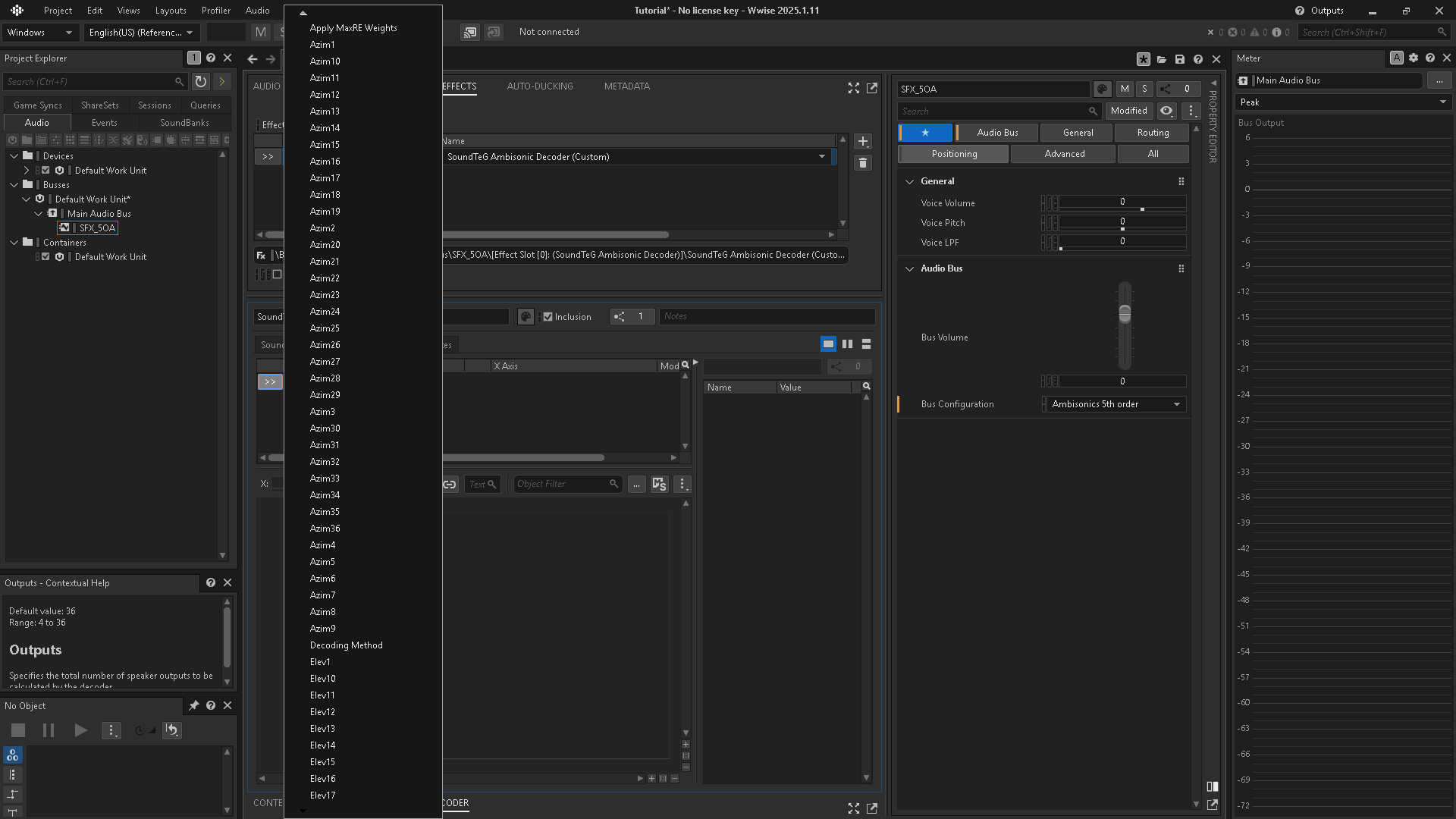The width and height of the screenshot is (1456, 819).
Task: Click the reset transport icon
Action: (x=172, y=730)
